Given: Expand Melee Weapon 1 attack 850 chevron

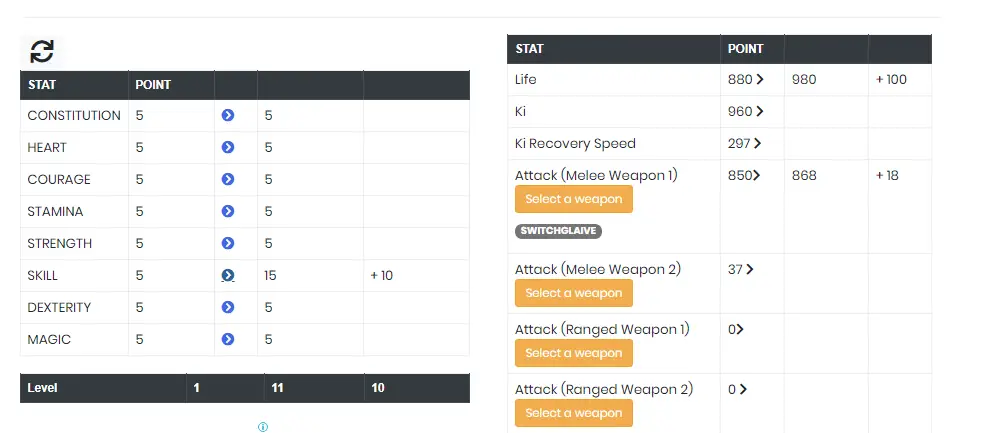Looking at the screenshot, I should click(756, 175).
